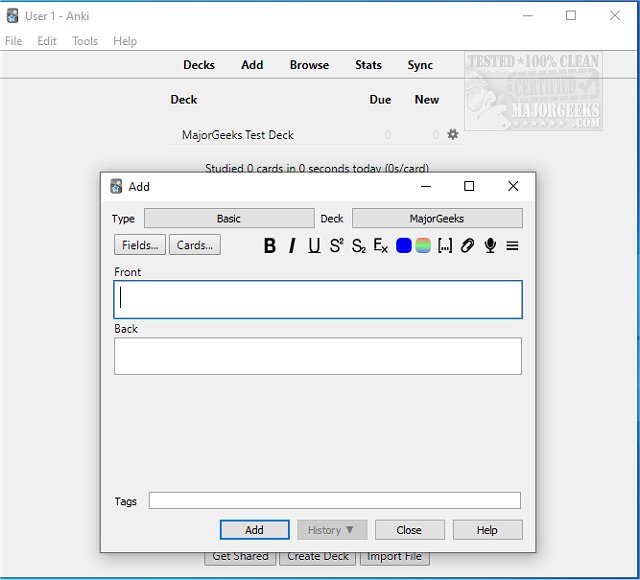Click the Import File button
Screen dimensions: 640x580
pos(394,558)
